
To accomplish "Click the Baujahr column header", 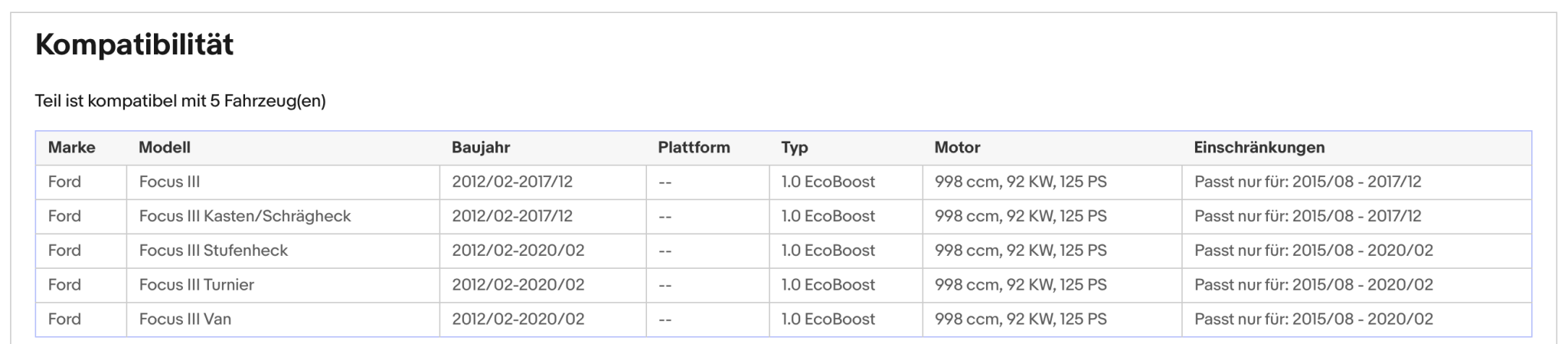I will click(x=481, y=147).
